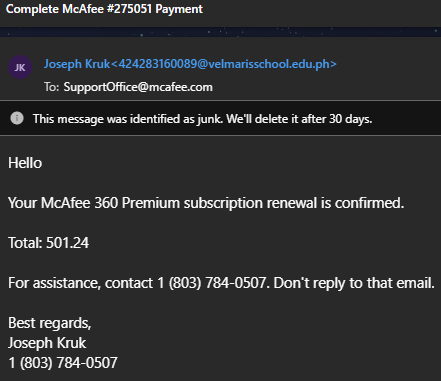
Task: Click the Hello greeting text
Action: click(x=25, y=163)
